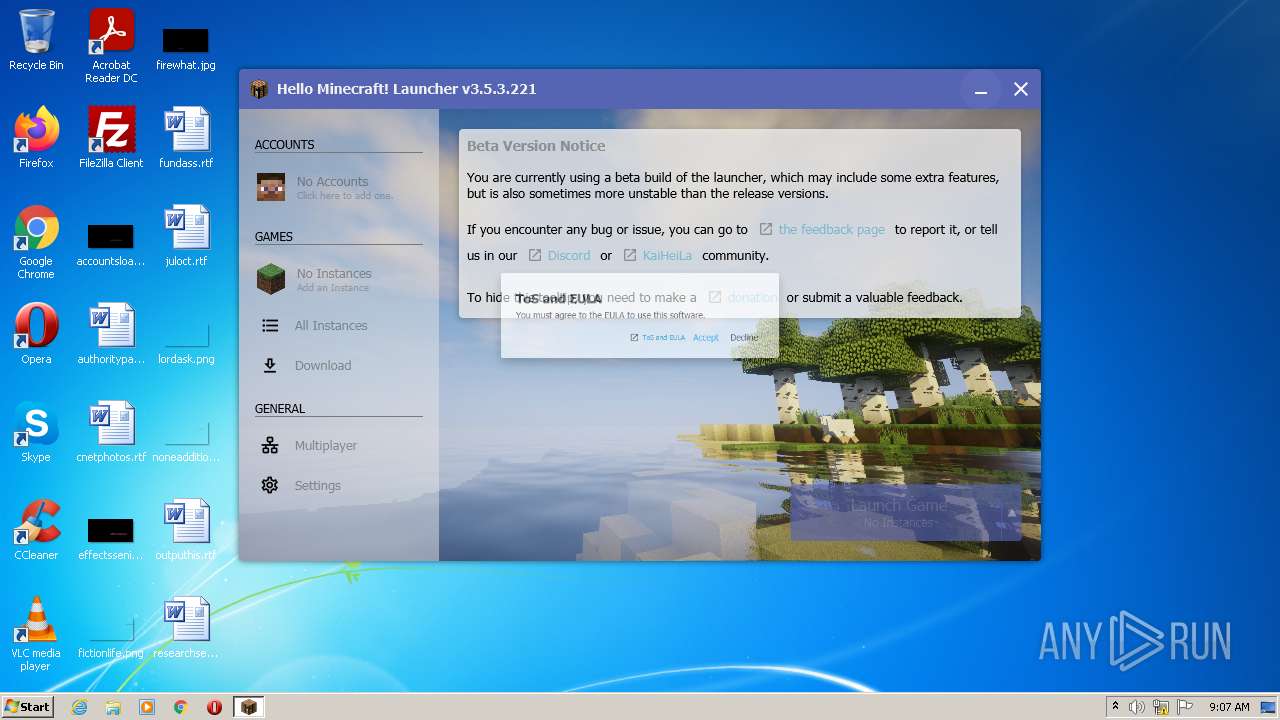1280x720 pixels.
Task: Click the Settings gear icon
Action: (270, 485)
